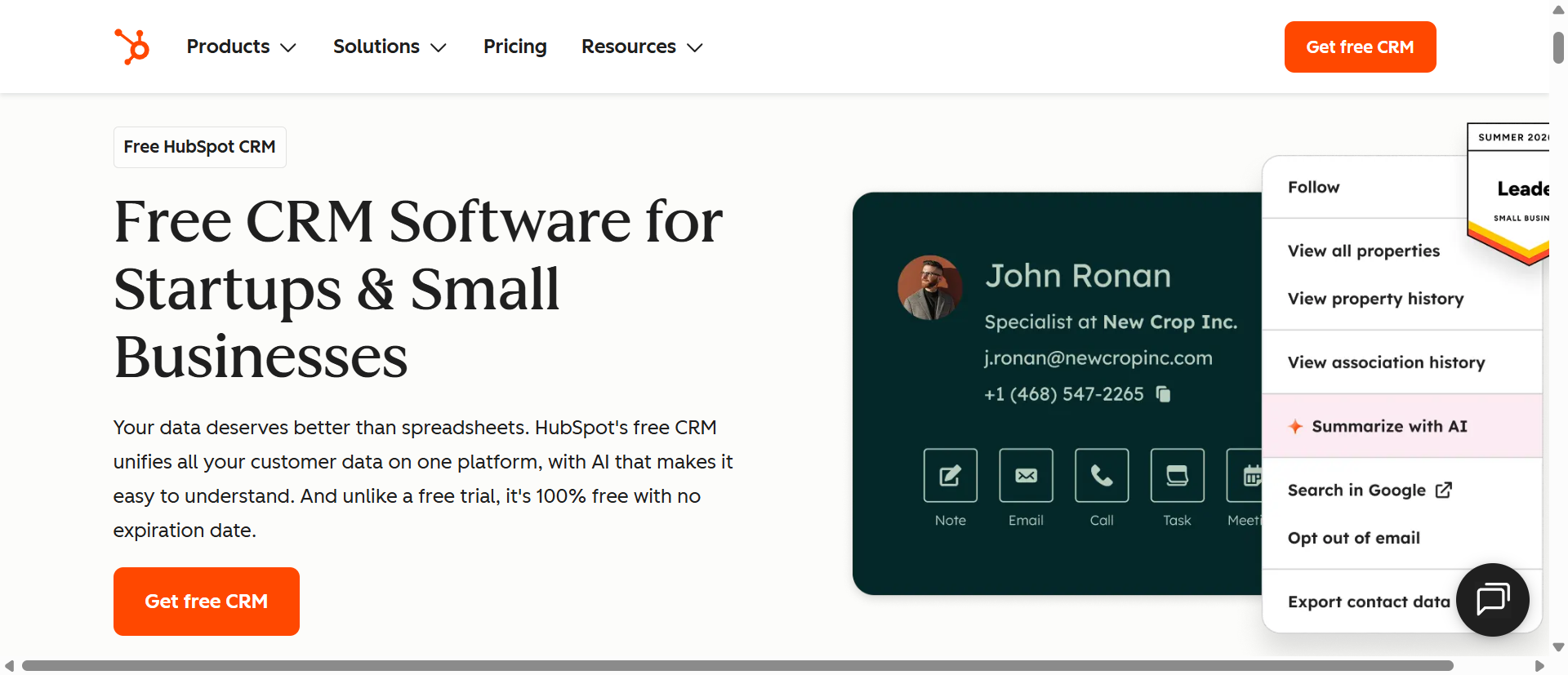
Task: Click the Email envelope icon
Action: click(x=1026, y=475)
